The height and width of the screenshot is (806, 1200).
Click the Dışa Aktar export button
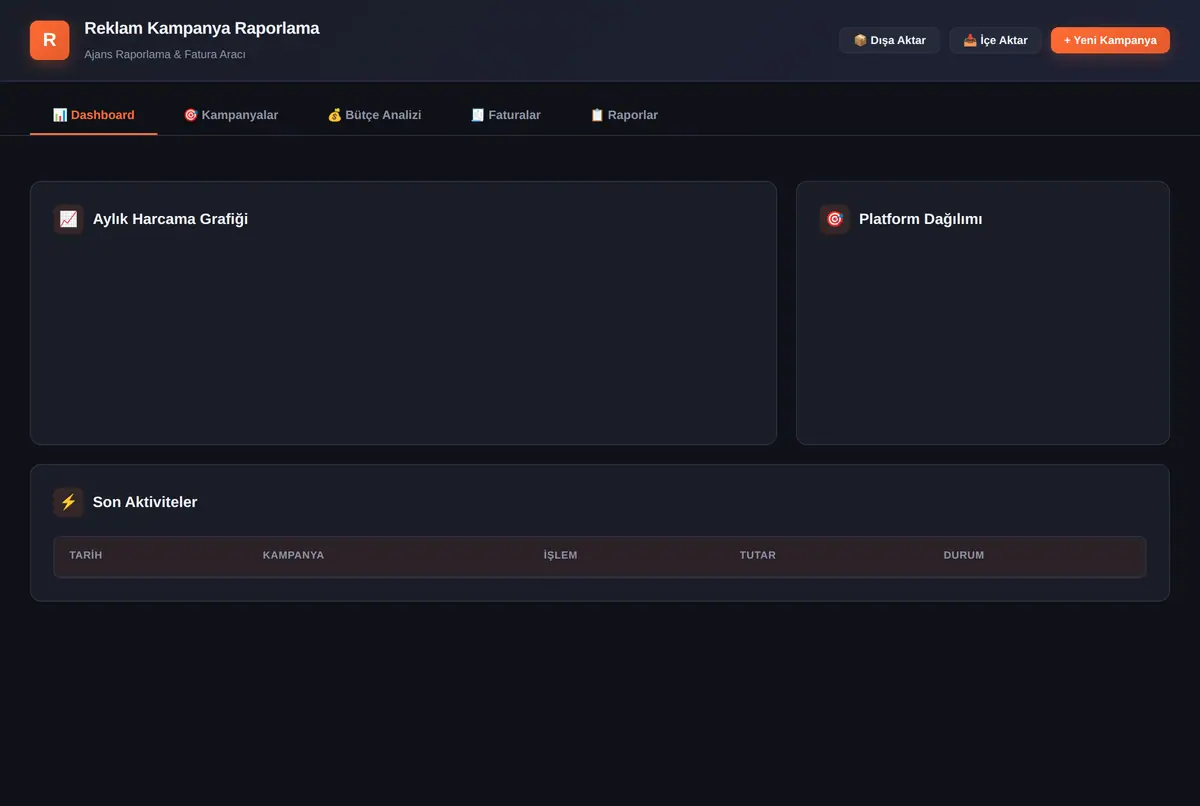[x=890, y=40]
